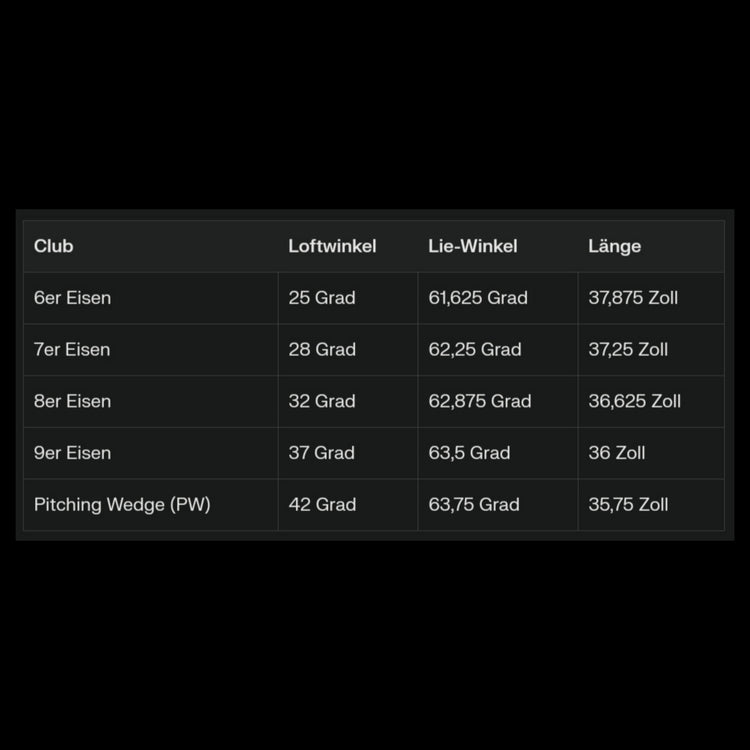Screen dimensions: 750x750
Task: Click the 9er Eisen row label
Action: tap(72, 453)
